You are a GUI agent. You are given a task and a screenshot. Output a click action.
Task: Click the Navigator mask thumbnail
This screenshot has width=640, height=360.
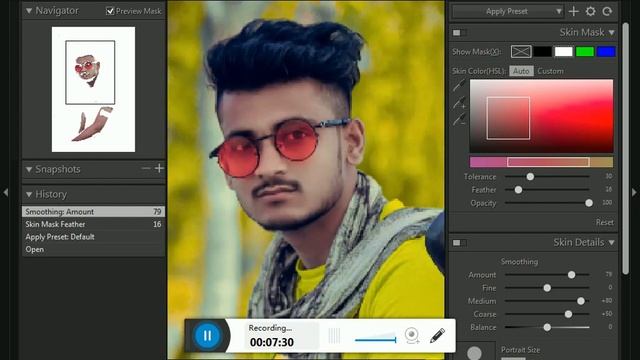coord(93,89)
